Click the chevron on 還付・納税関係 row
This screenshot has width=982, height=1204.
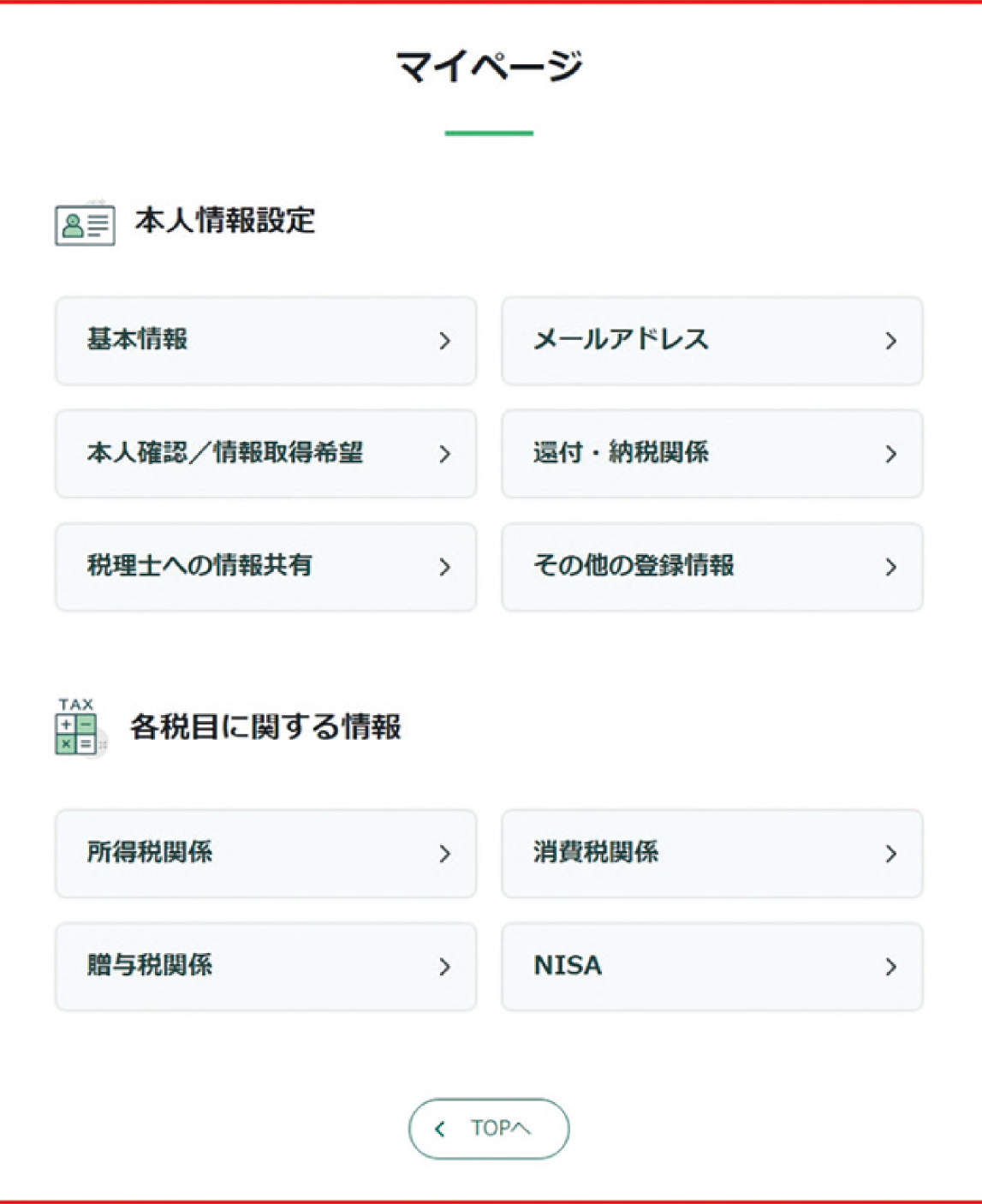[x=890, y=454]
